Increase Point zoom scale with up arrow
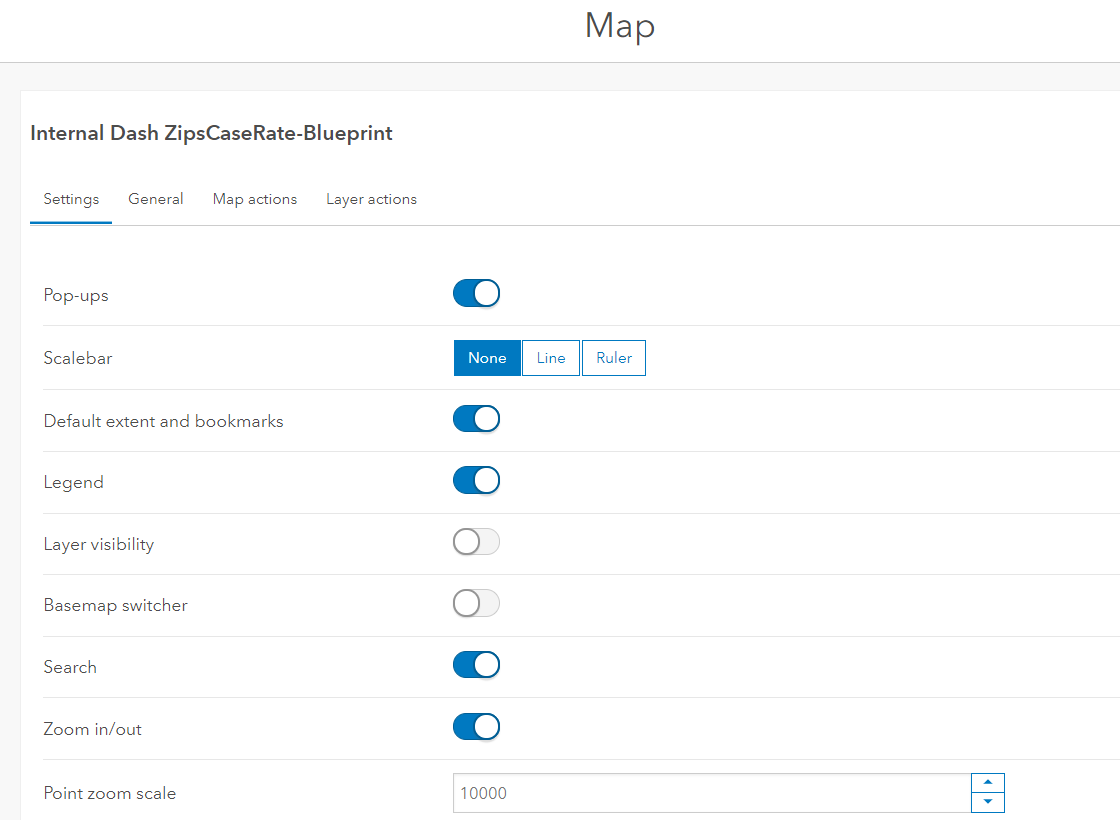Screen dimensions: 1120x820 pyautogui.click(x=988, y=783)
